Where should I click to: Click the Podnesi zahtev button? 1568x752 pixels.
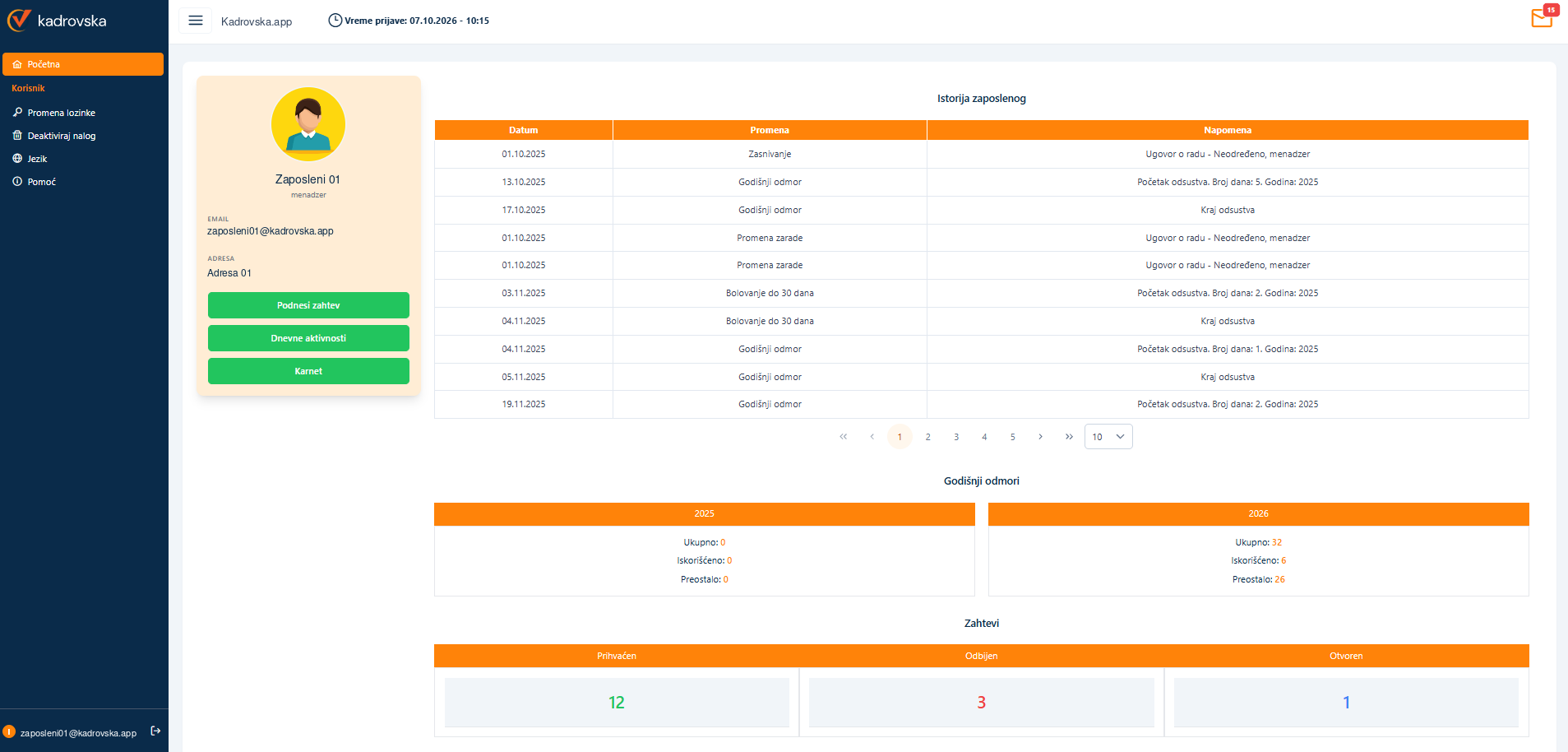coord(308,305)
